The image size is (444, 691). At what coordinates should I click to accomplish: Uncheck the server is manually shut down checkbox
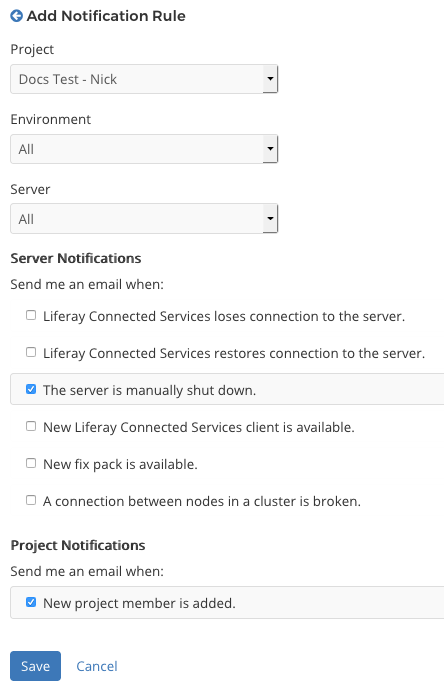pos(31,389)
